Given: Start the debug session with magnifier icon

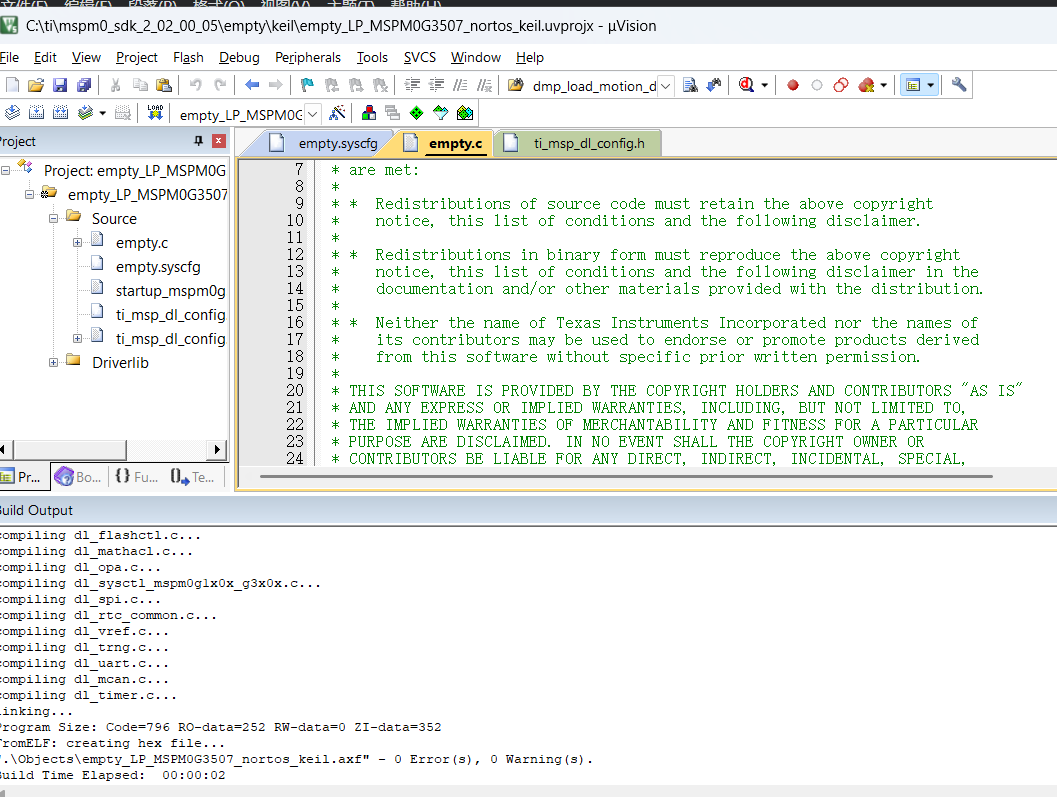Looking at the screenshot, I should [746, 85].
